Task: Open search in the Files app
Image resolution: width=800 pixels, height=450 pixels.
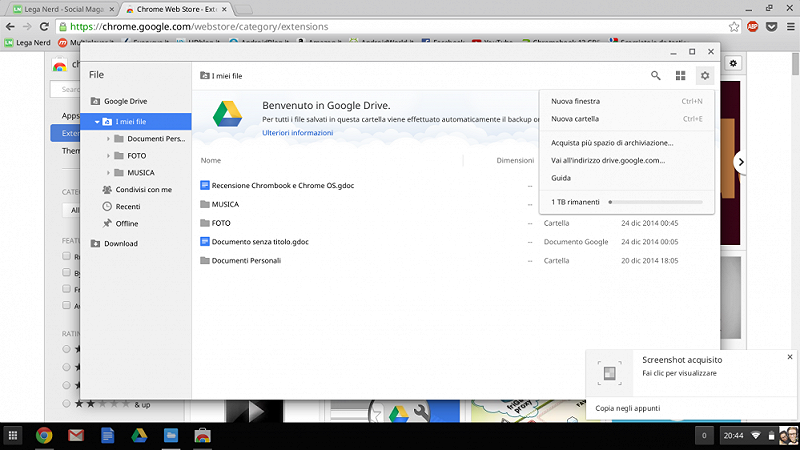Action: tap(656, 76)
